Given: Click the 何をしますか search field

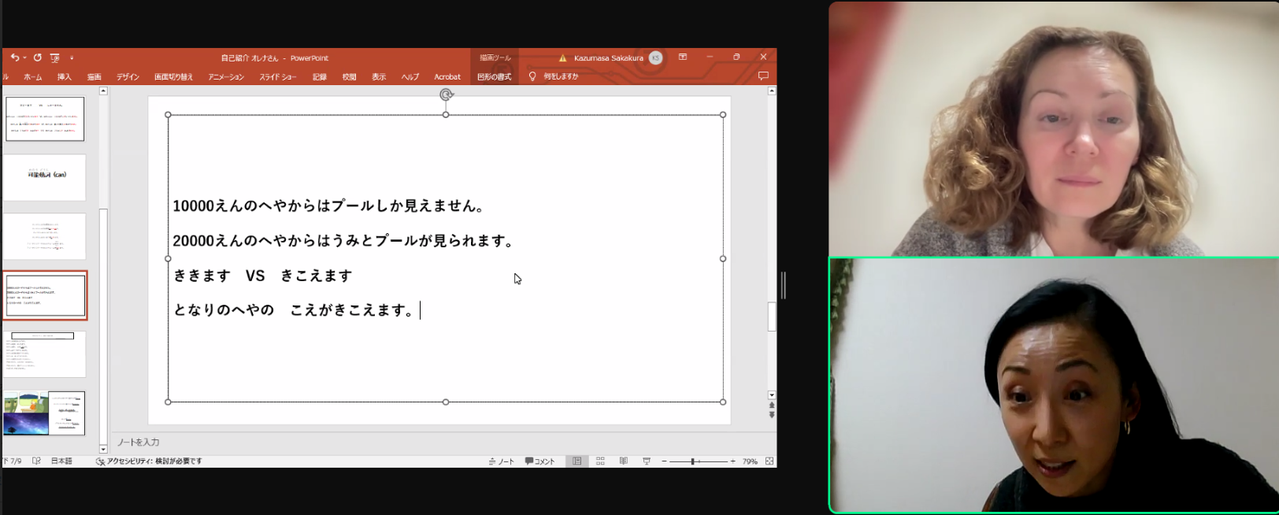Looking at the screenshot, I should pos(561,76).
